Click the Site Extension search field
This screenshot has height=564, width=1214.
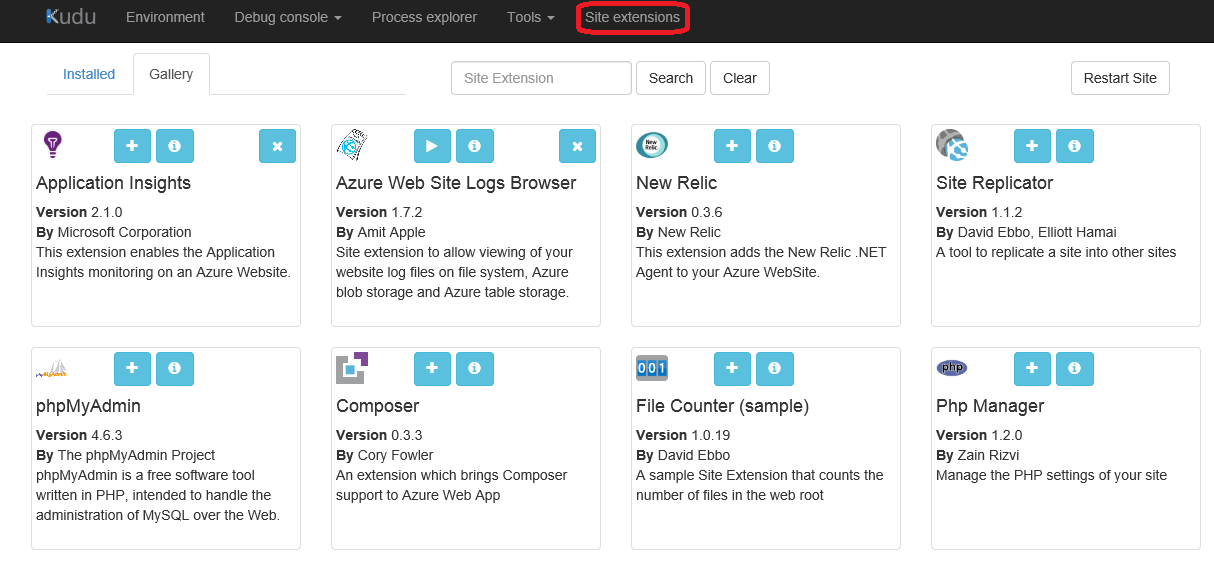pos(541,78)
